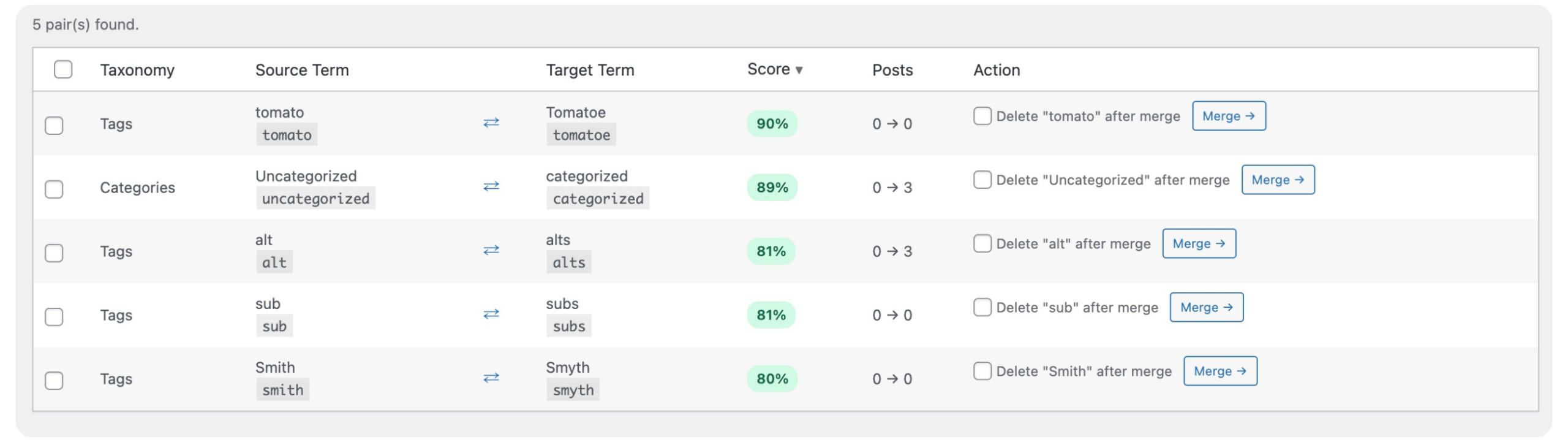Select the sub row checkbox

[54, 317]
